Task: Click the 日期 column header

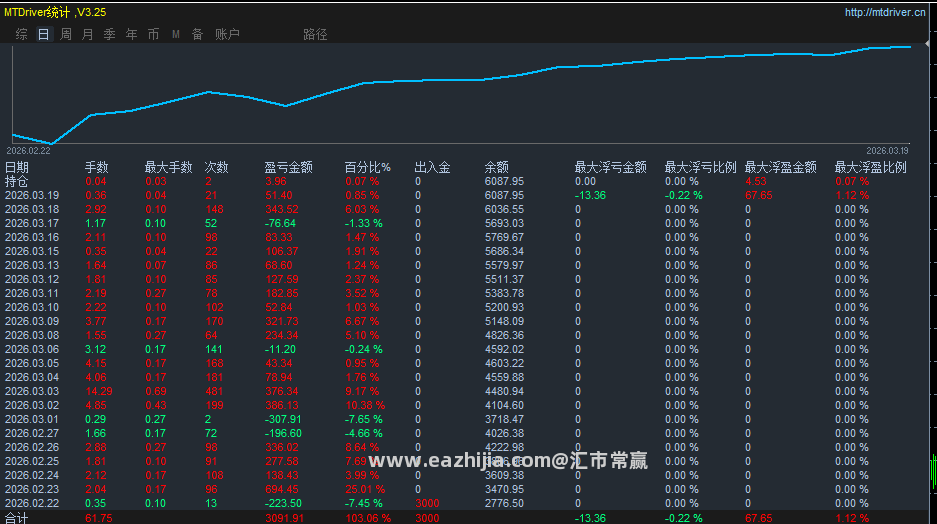Action: click(17, 167)
